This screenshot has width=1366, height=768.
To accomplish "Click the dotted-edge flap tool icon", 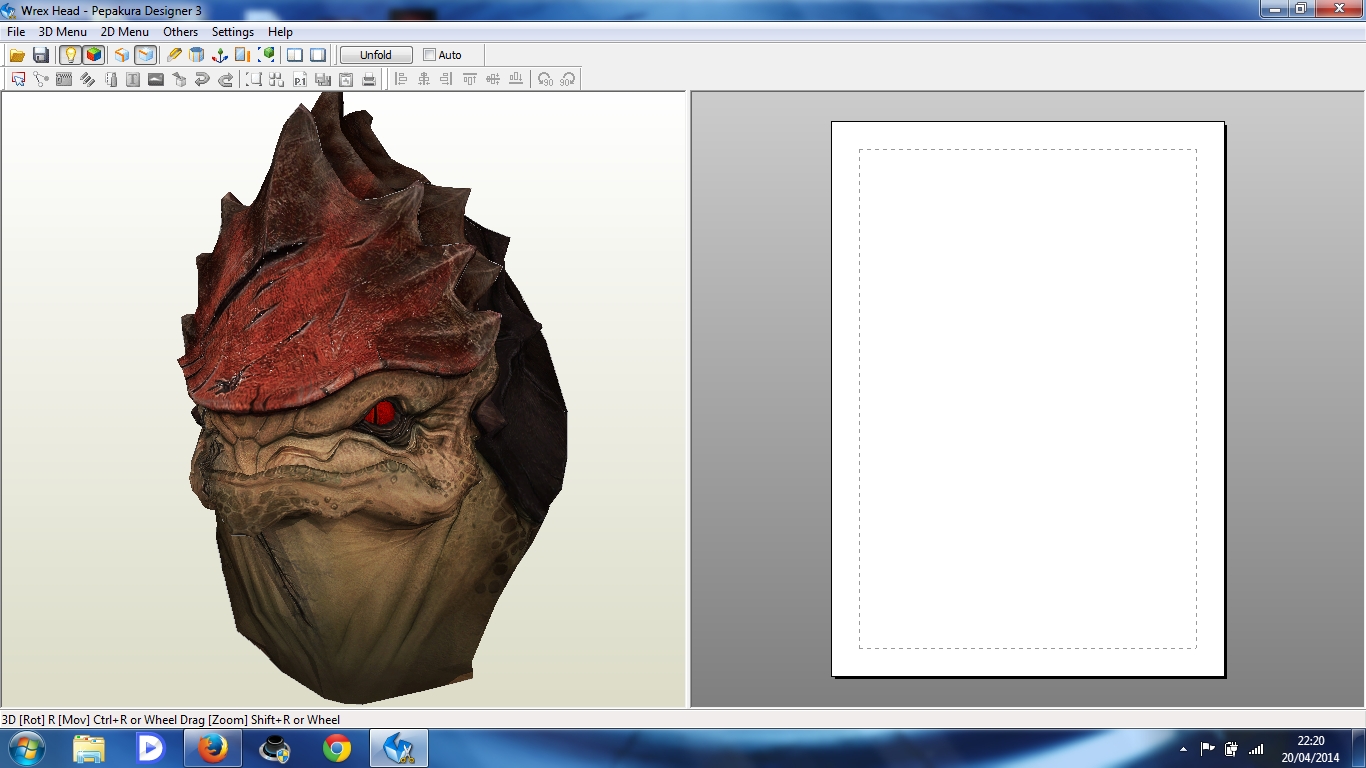I will 110,79.
